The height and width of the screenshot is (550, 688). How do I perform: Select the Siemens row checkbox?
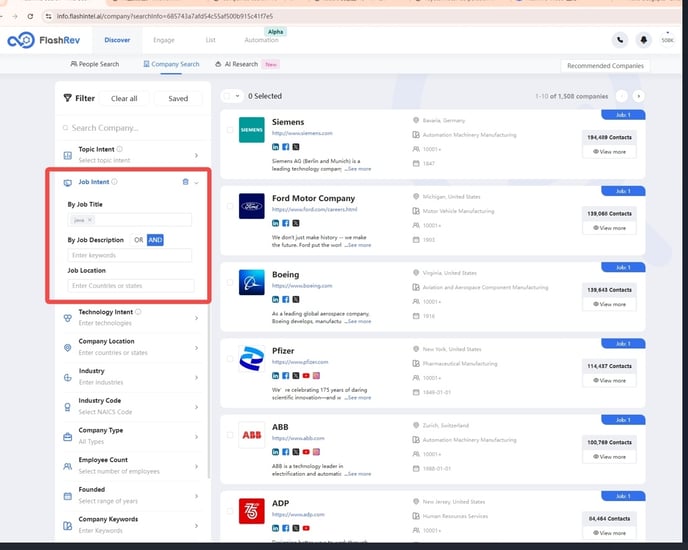point(229,130)
